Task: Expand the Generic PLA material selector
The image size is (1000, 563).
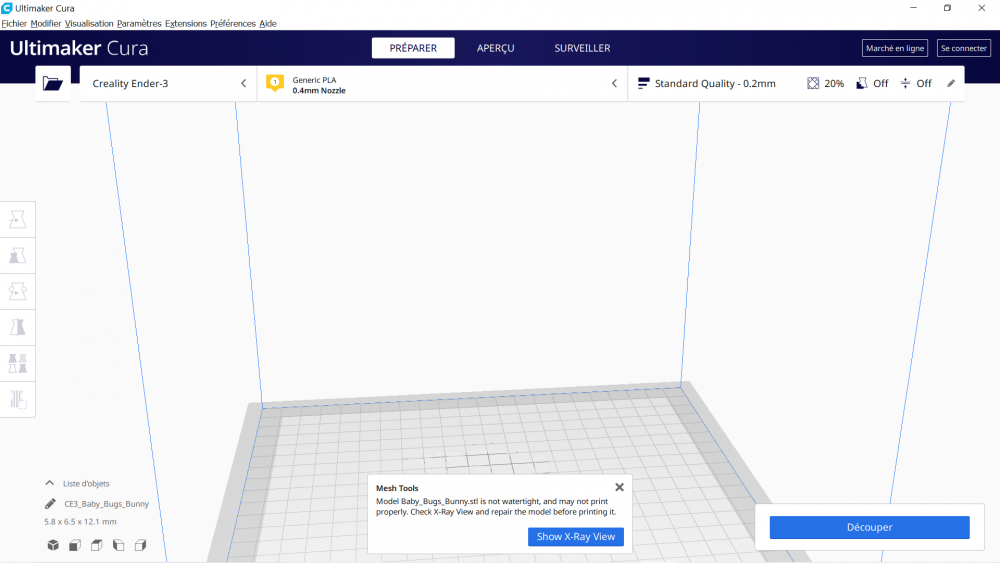Action: point(443,84)
